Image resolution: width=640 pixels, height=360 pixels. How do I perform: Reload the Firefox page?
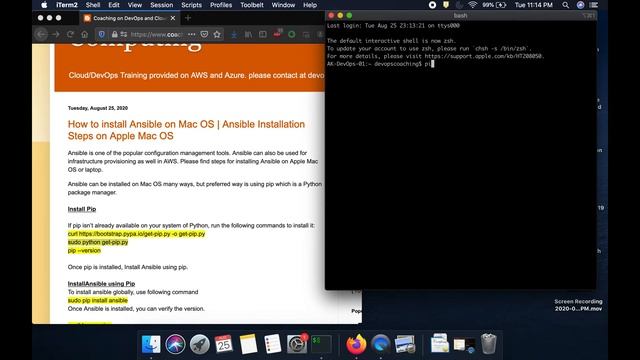[70, 34]
